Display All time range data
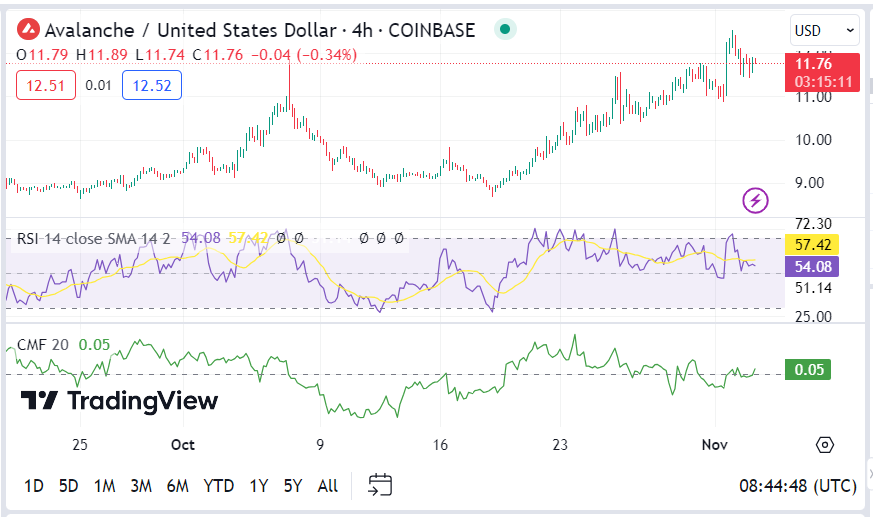 [327, 486]
